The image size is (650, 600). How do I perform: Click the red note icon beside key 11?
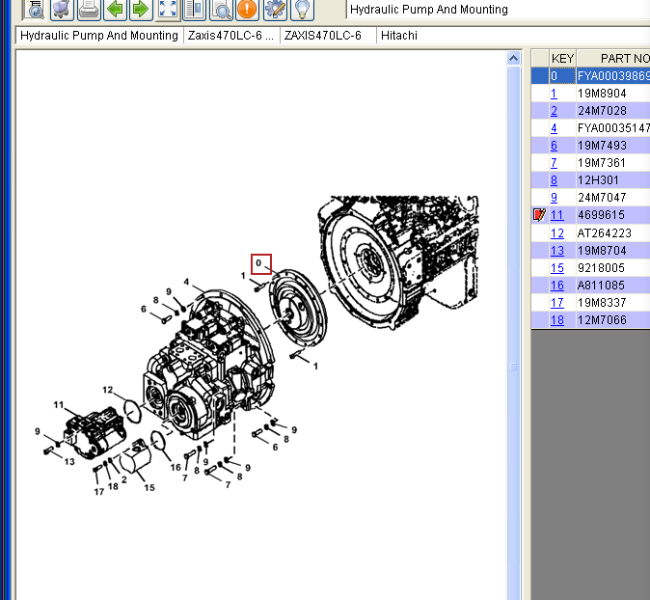pos(540,215)
